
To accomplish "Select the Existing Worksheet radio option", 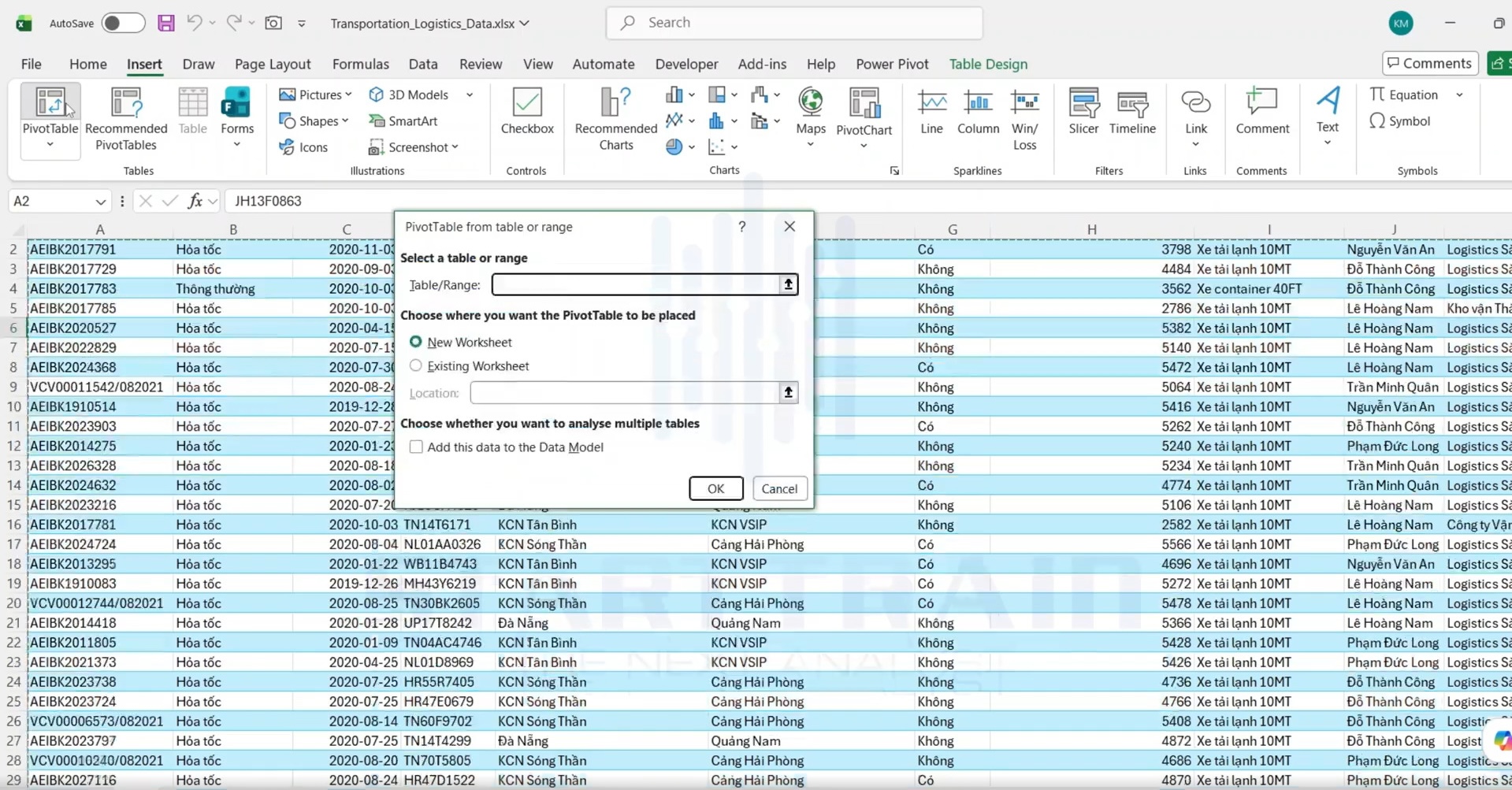I will click(x=415, y=365).
